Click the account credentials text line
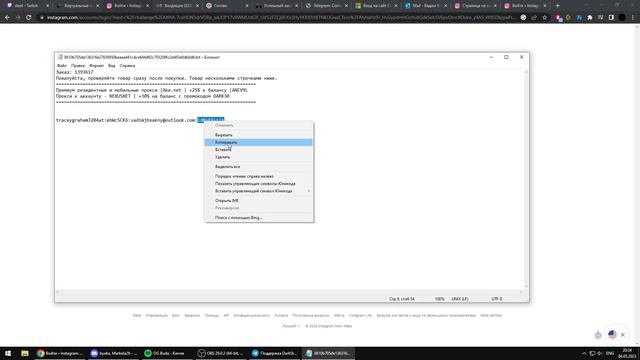 pyautogui.click(x=140, y=120)
